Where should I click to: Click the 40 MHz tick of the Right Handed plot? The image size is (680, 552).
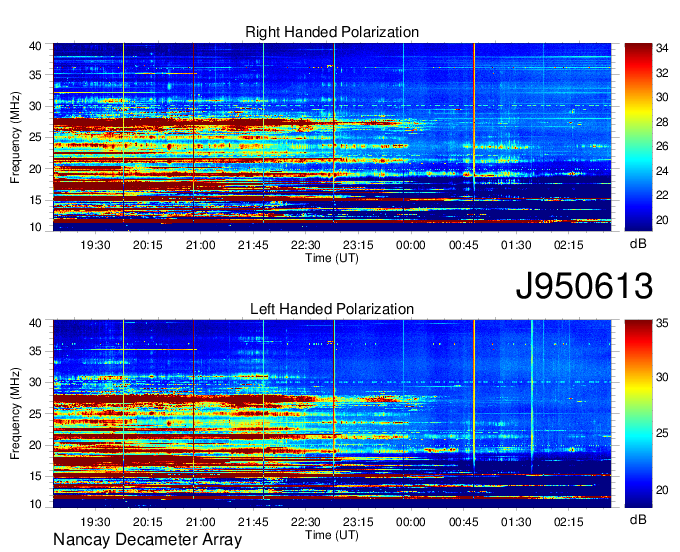point(36,46)
